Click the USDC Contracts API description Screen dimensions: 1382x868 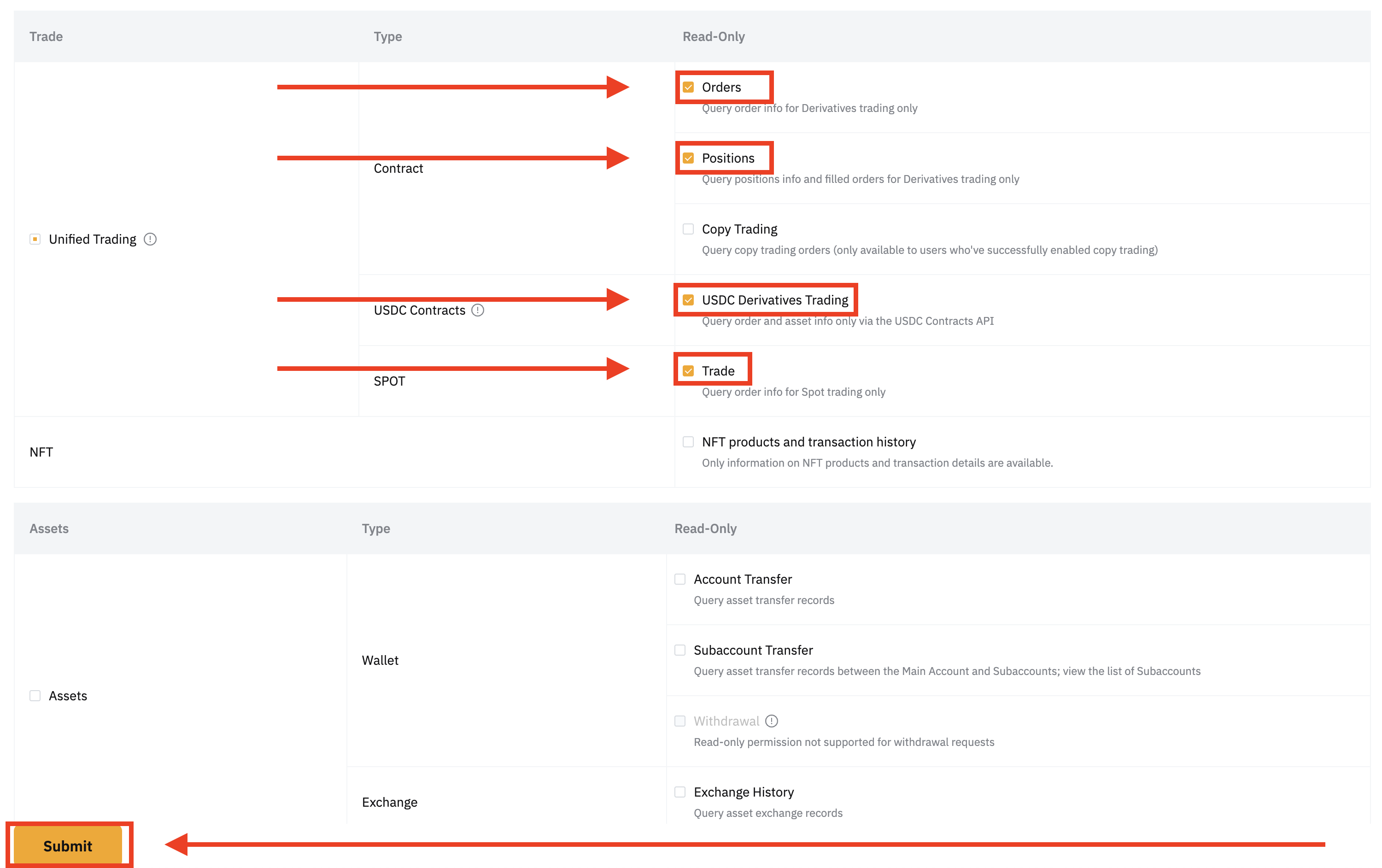tap(848, 321)
